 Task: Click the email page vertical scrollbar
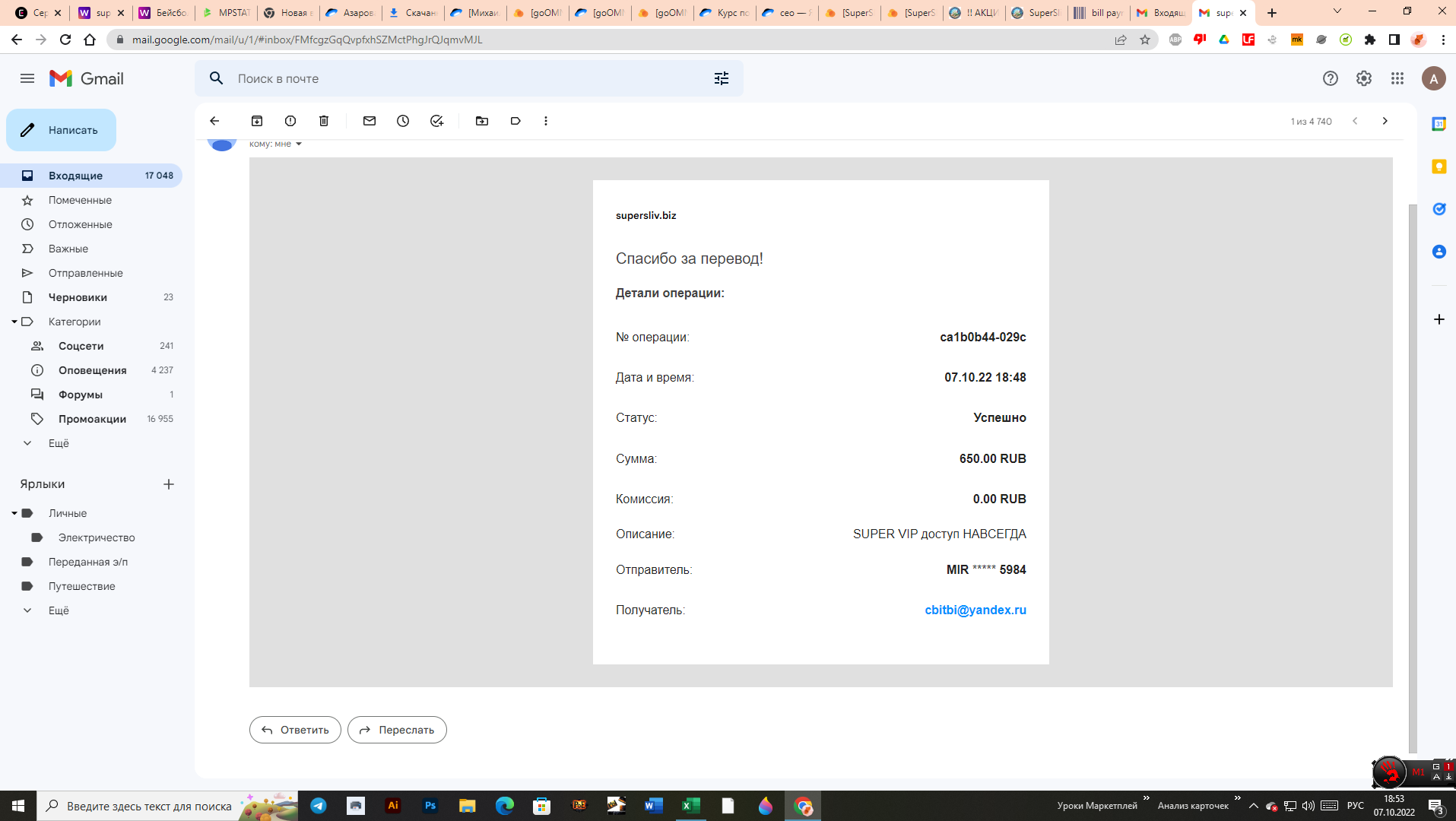coord(1413,478)
